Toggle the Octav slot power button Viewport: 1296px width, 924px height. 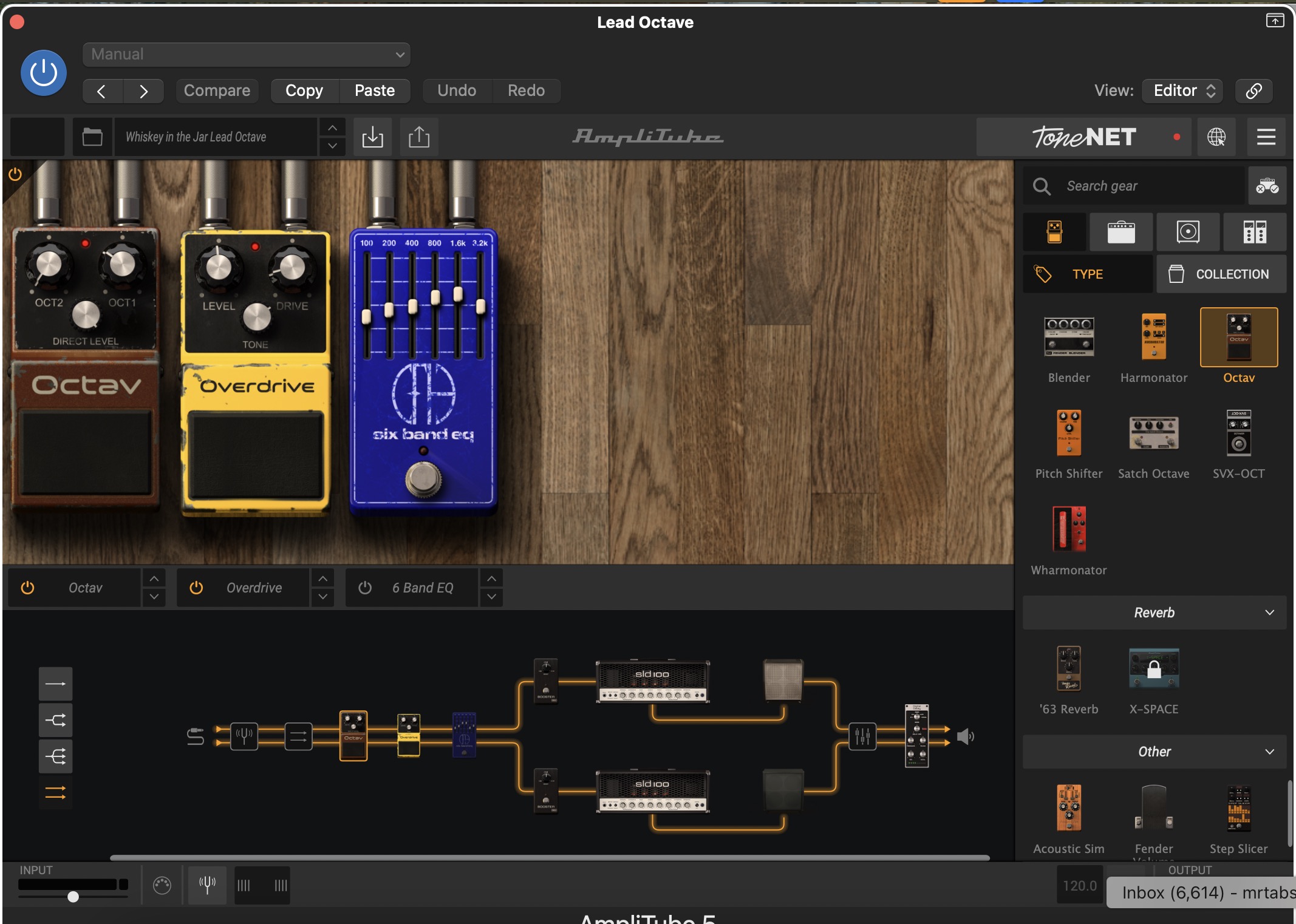pos(27,588)
